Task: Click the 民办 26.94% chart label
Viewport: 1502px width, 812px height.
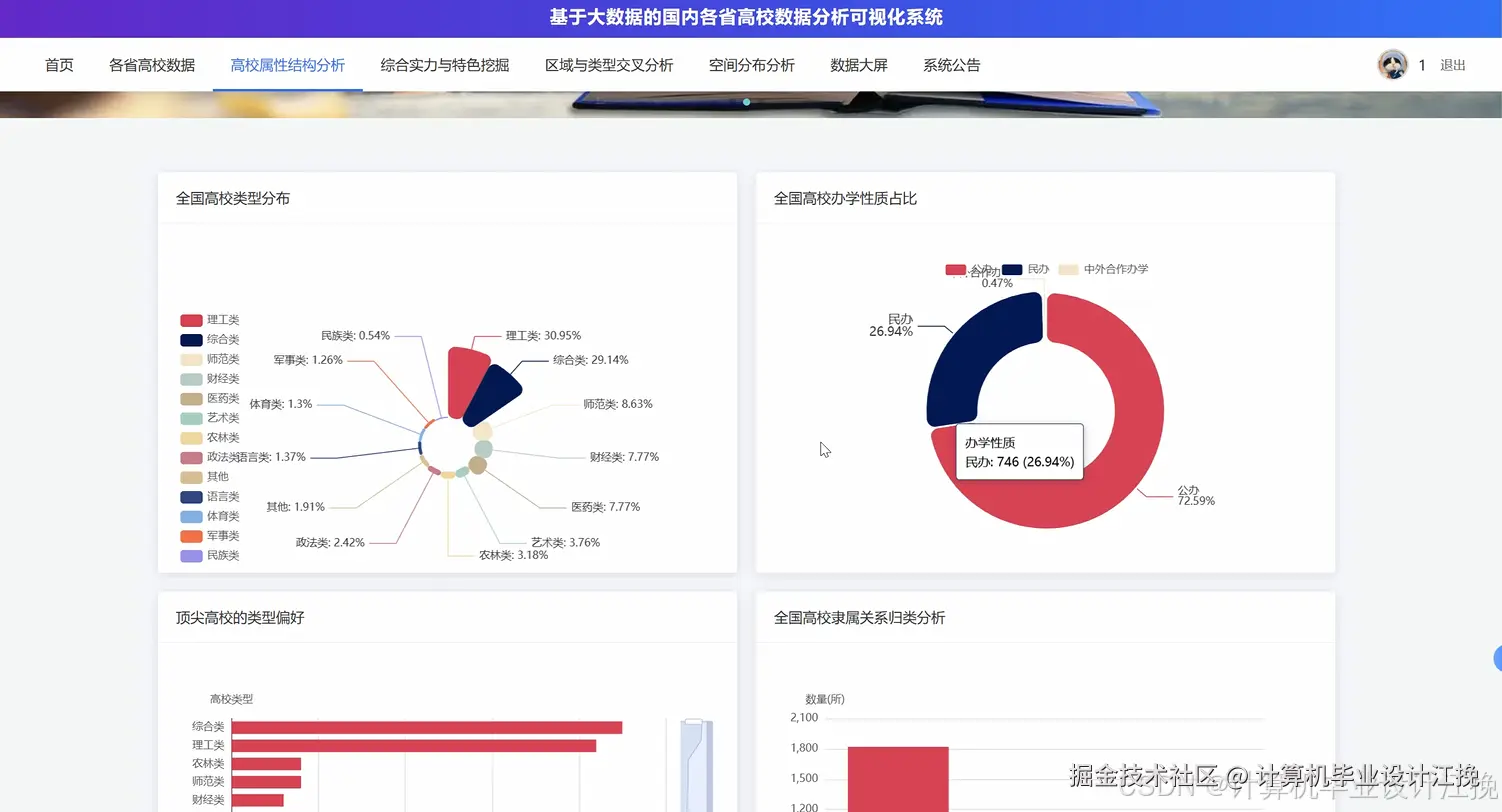Action: pyautogui.click(x=891, y=325)
